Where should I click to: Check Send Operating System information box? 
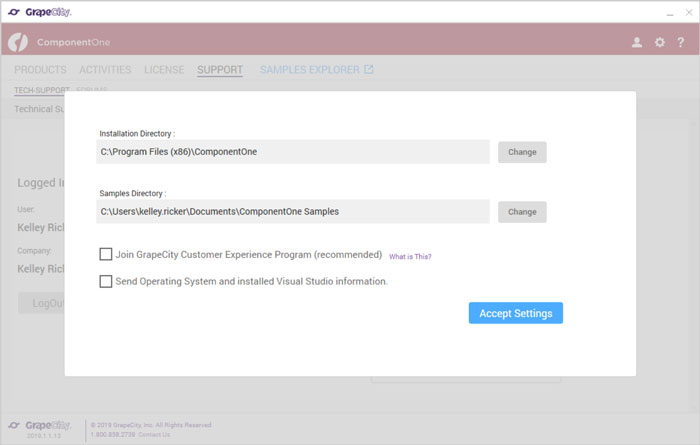106,281
